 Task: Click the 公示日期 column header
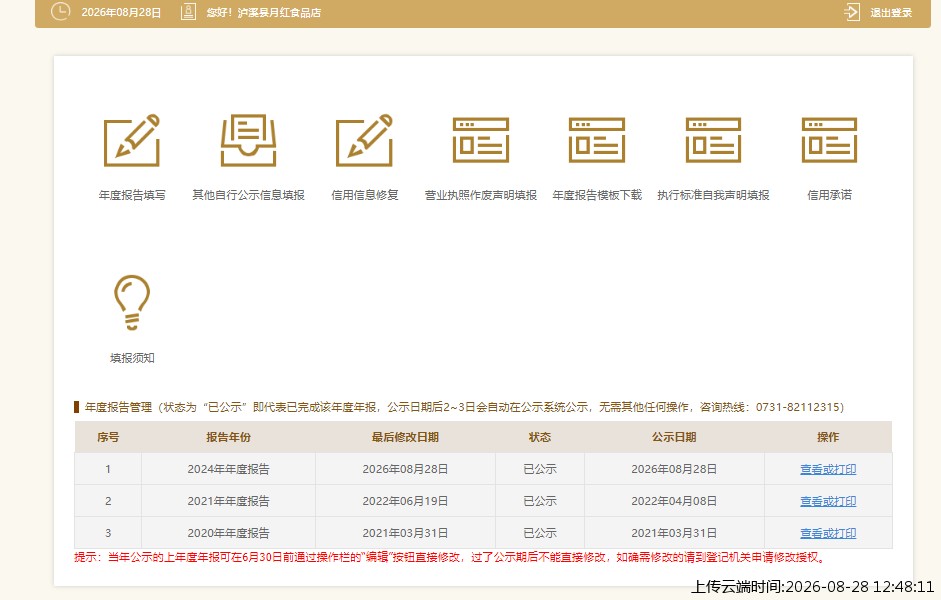click(674, 437)
